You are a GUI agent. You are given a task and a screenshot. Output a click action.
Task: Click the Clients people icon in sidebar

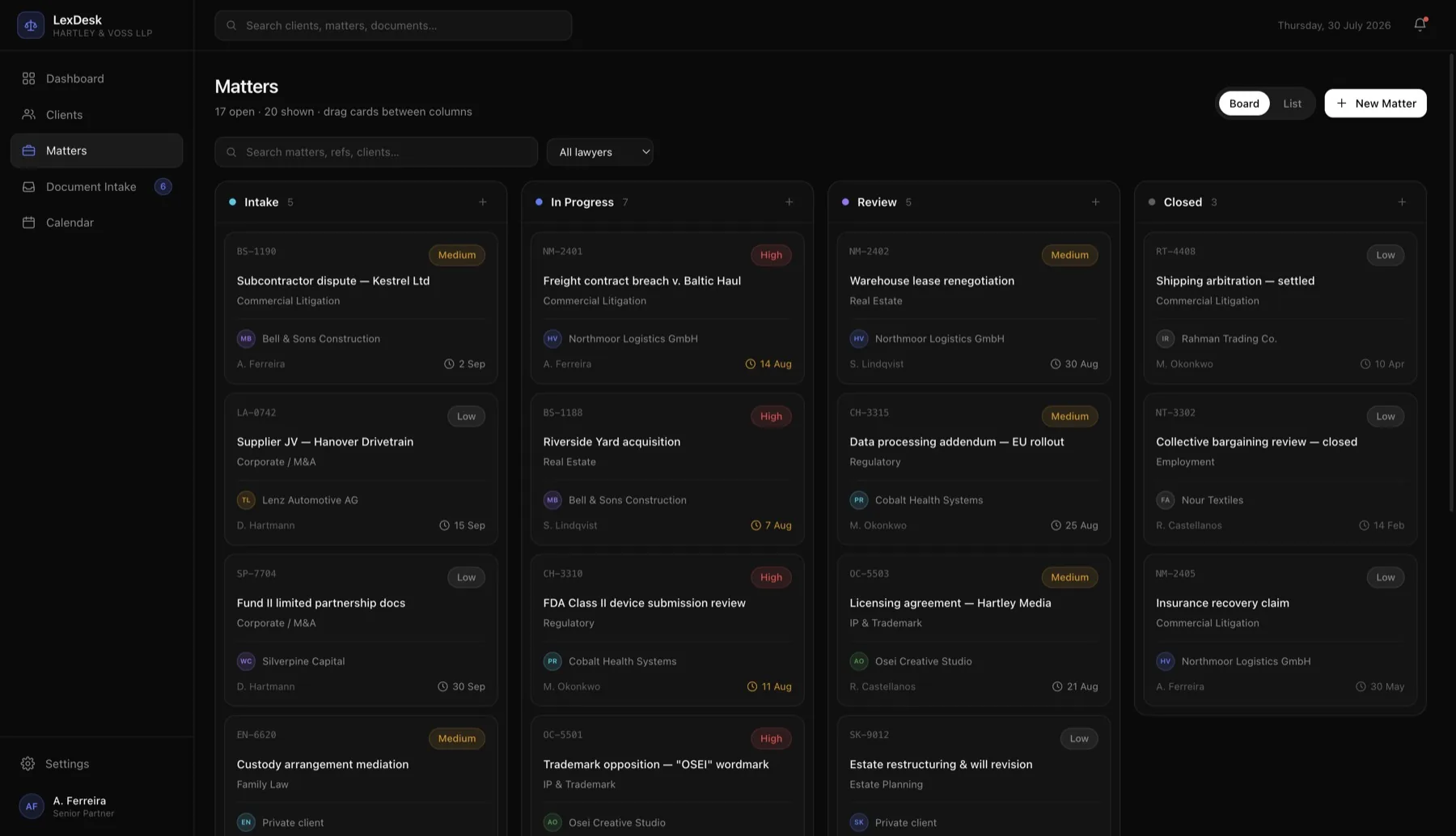28,115
